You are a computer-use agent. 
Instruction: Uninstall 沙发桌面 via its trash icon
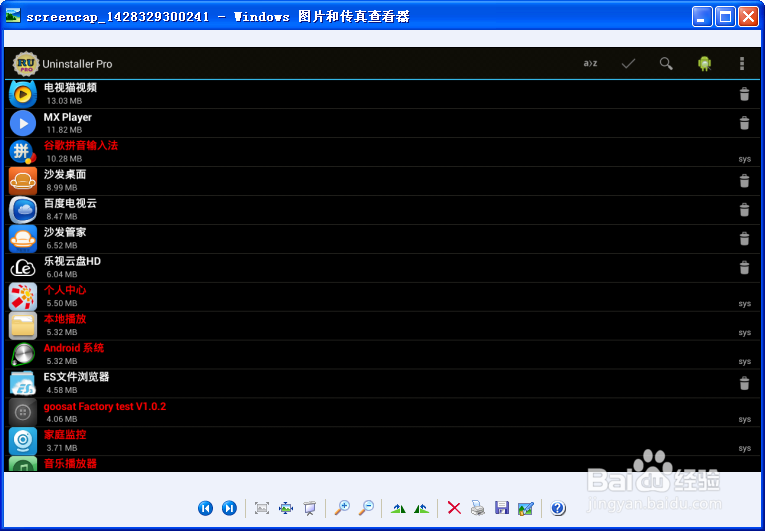[x=744, y=181]
